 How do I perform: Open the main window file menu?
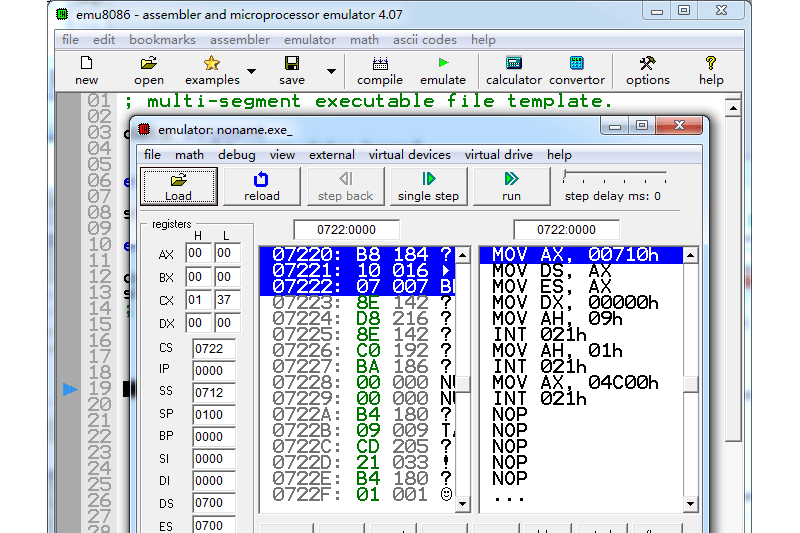point(70,40)
